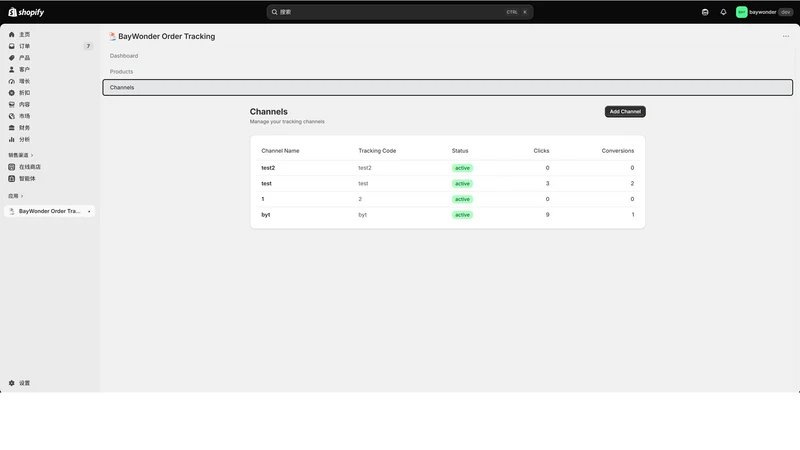
Task: Click the Shopify logo
Action: coord(26,12)
